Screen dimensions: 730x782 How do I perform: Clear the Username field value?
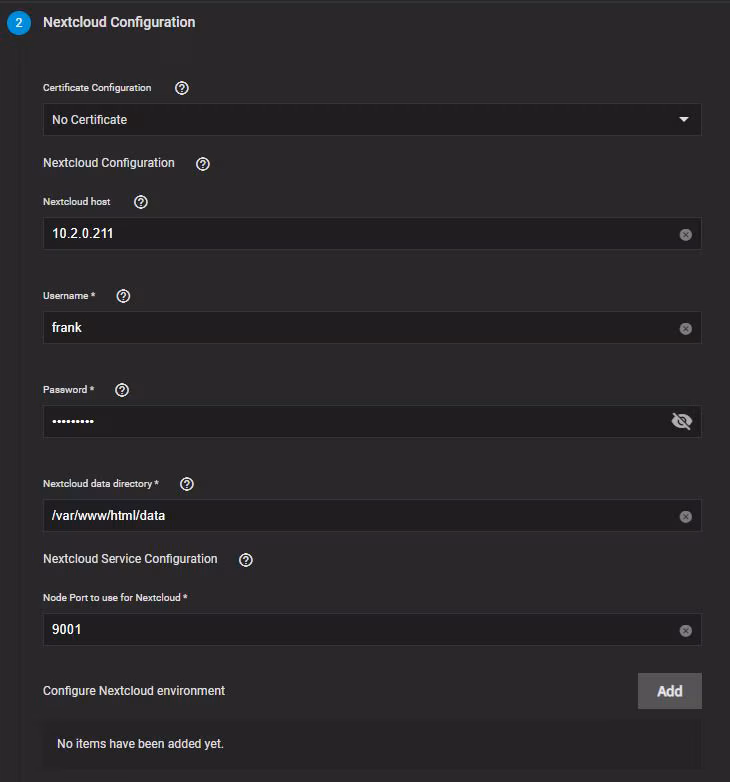[x=685, y=328]
